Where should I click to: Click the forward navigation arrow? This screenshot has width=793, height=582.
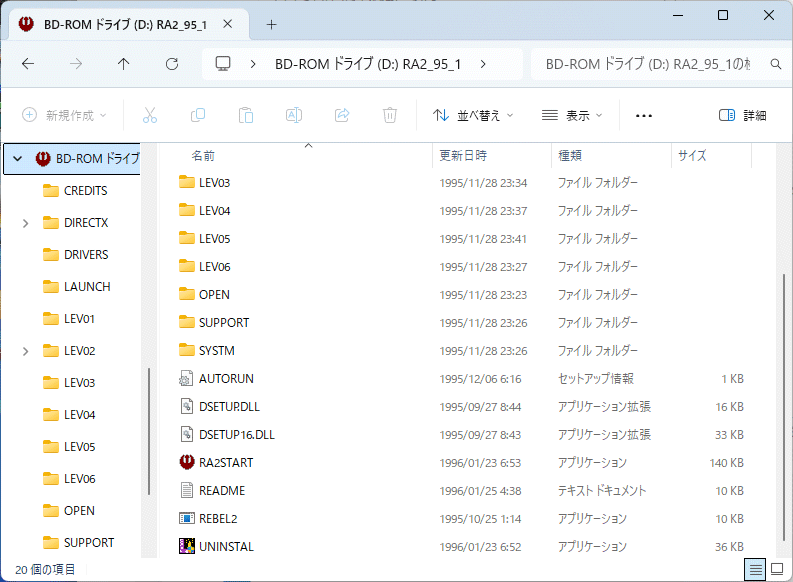pyautogui.click(x=76, y=64)
